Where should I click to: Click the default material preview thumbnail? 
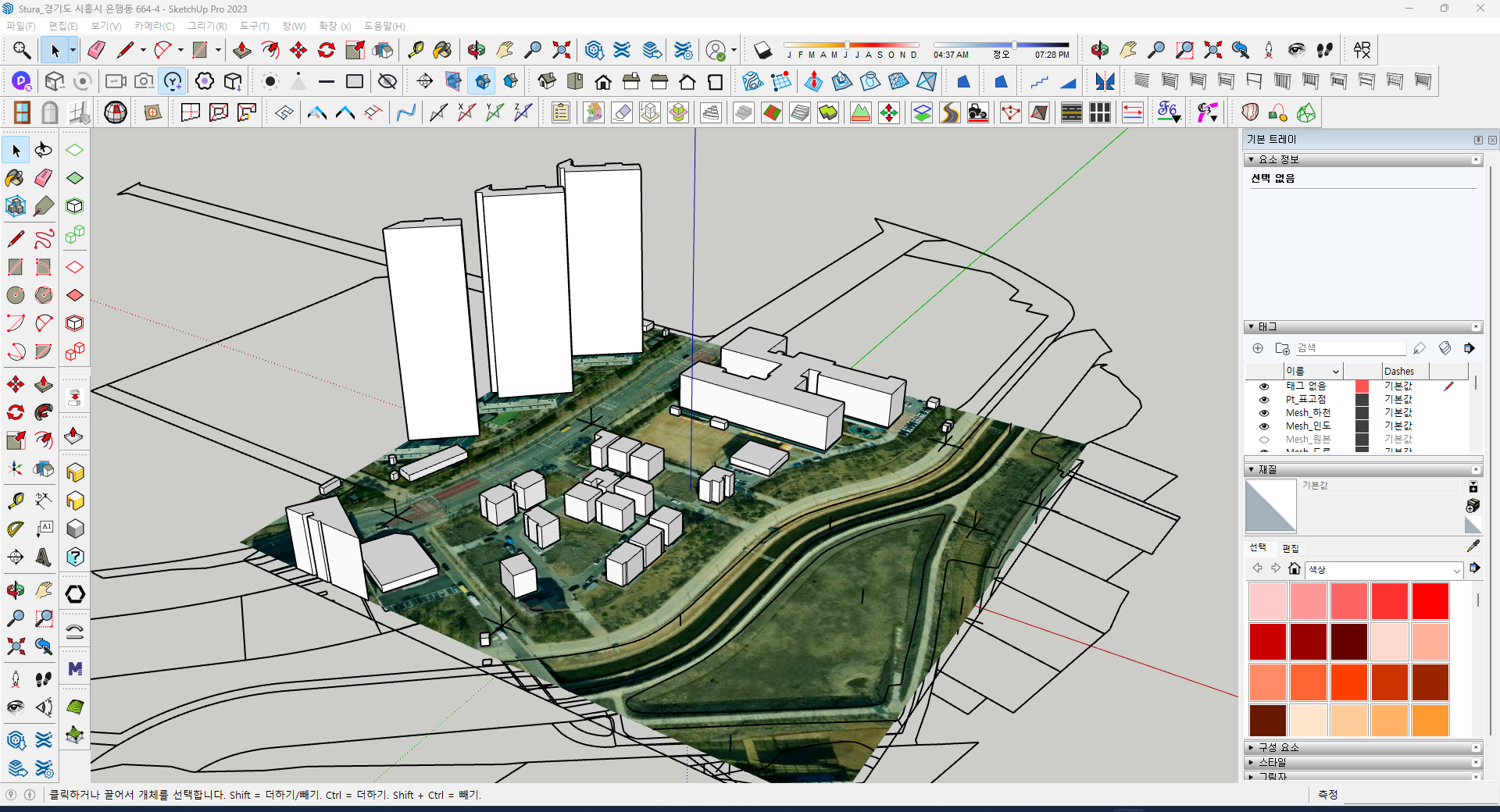[1270, 506]
